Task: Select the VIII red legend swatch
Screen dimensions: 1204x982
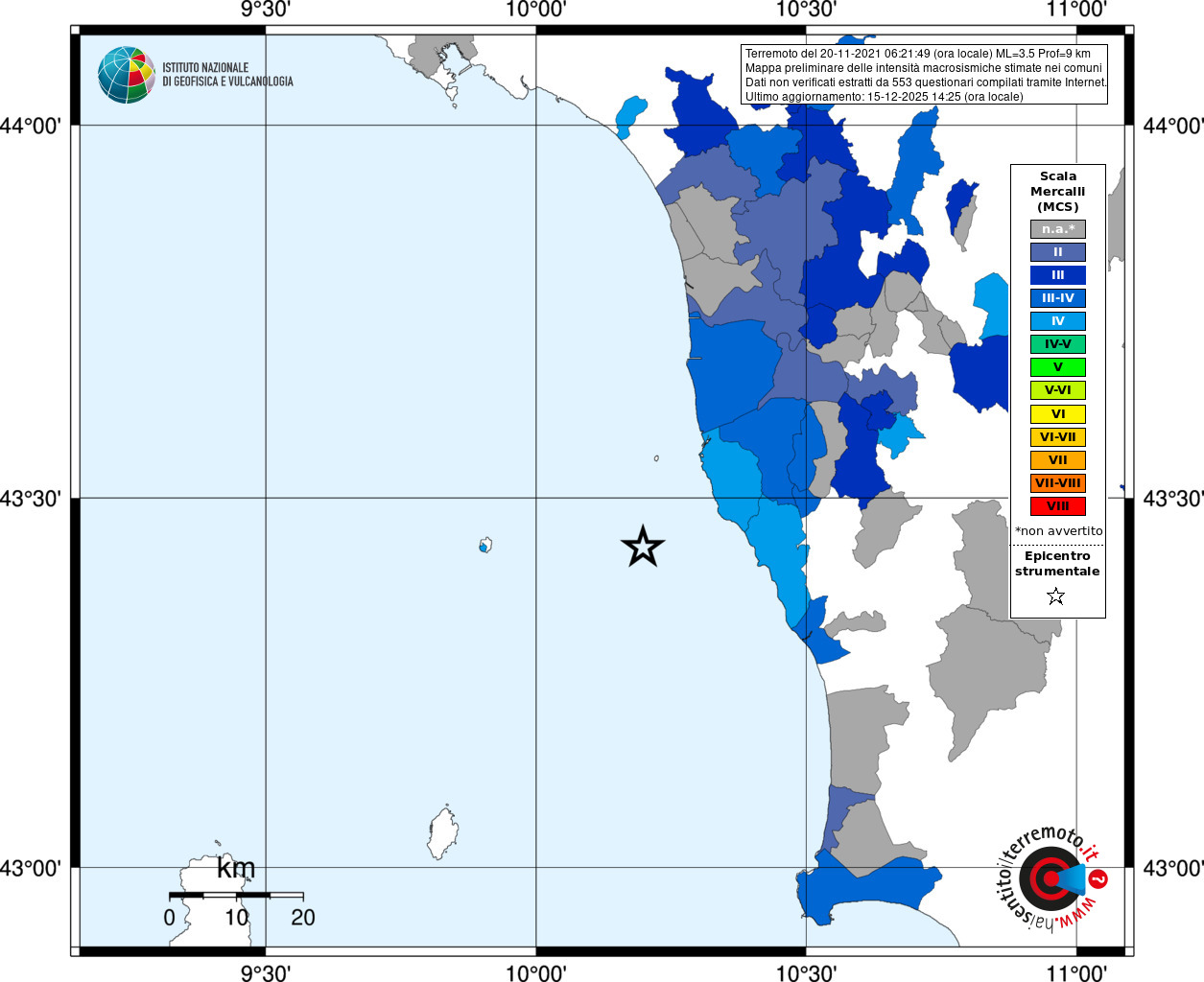Action: click(1058, 506)
